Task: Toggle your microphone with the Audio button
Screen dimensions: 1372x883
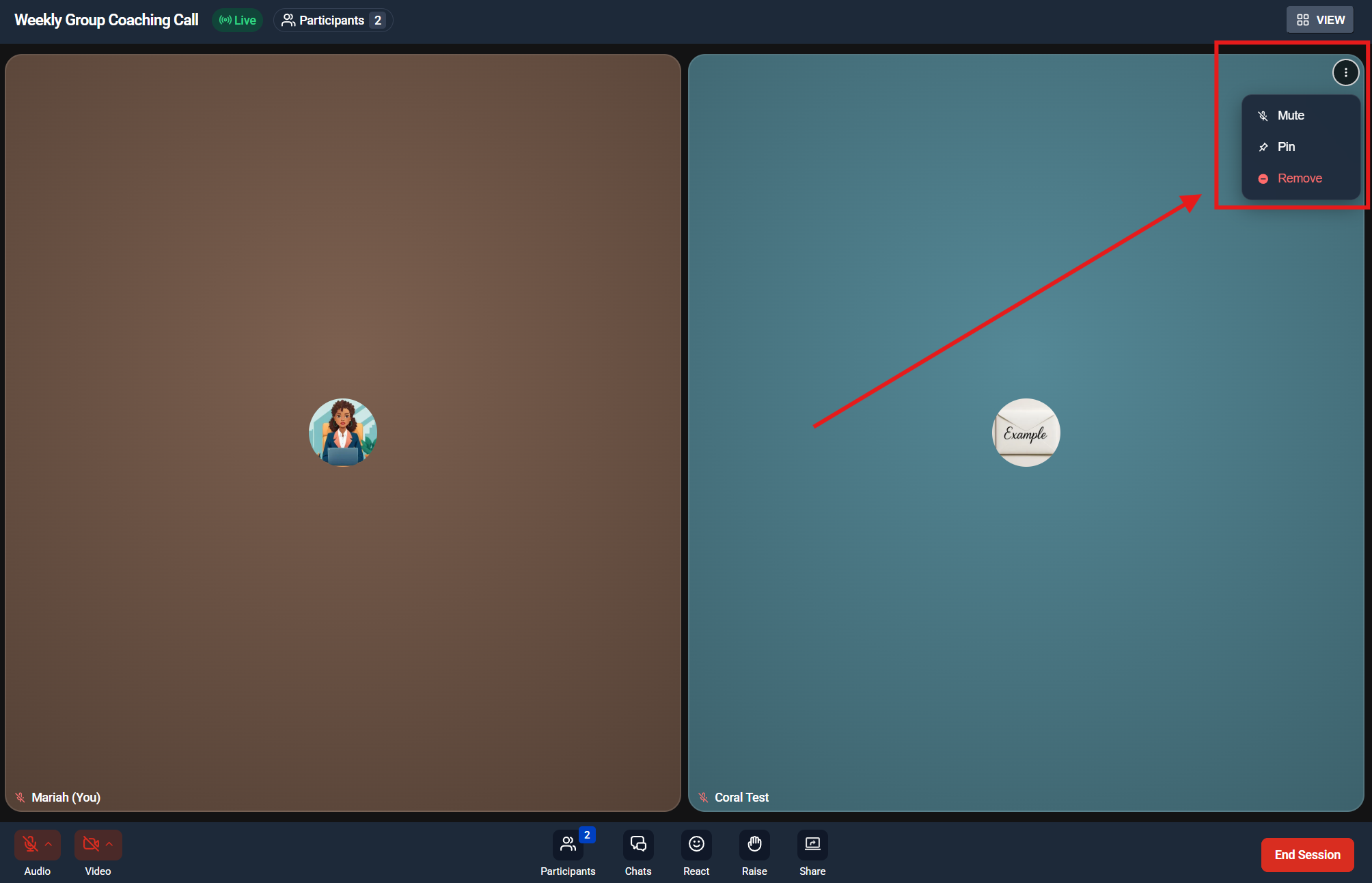Action: [30, 845]
